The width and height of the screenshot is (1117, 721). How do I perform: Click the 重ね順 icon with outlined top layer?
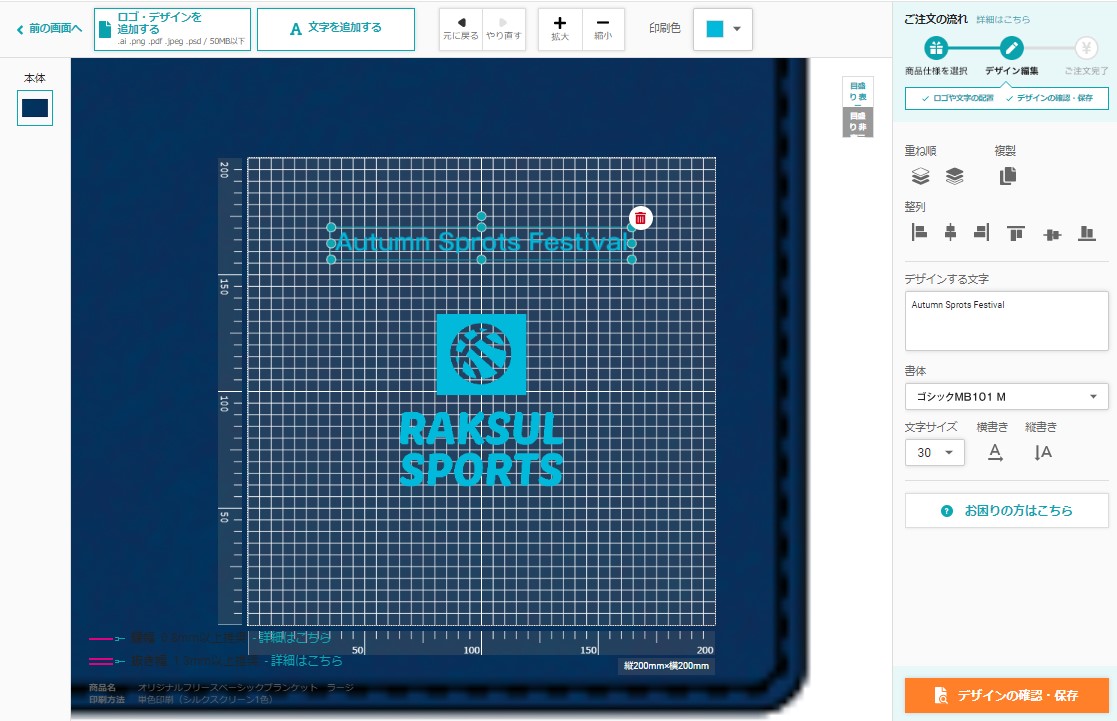coord(920,176)
